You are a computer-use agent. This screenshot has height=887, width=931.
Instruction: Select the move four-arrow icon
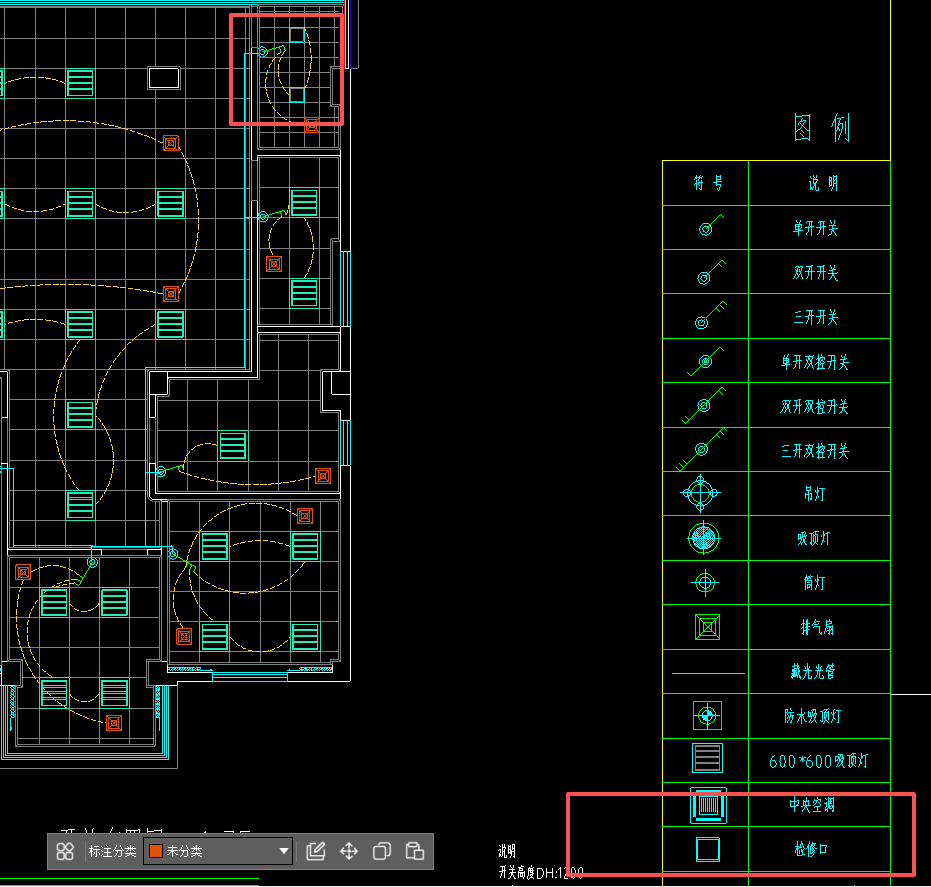(349, 851)
